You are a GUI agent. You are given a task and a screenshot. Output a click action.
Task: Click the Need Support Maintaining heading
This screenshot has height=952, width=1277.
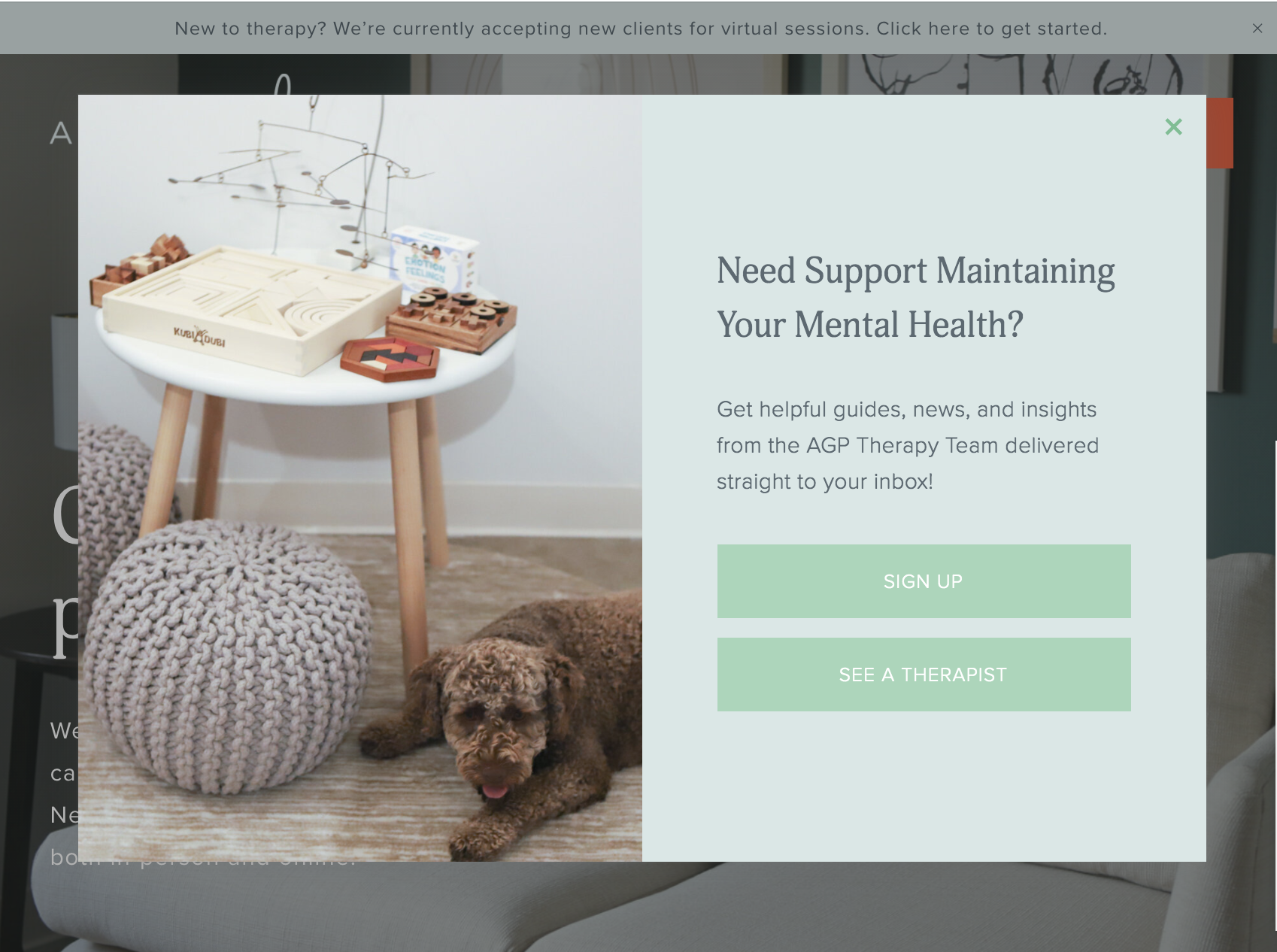pos(915,298)
